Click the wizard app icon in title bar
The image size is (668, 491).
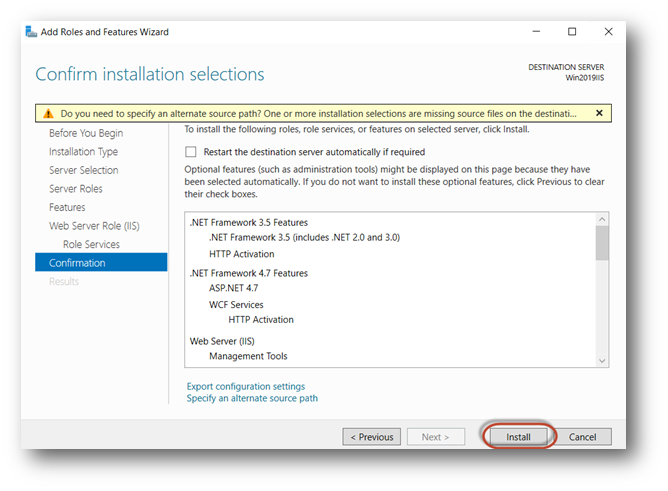point(30,32)
